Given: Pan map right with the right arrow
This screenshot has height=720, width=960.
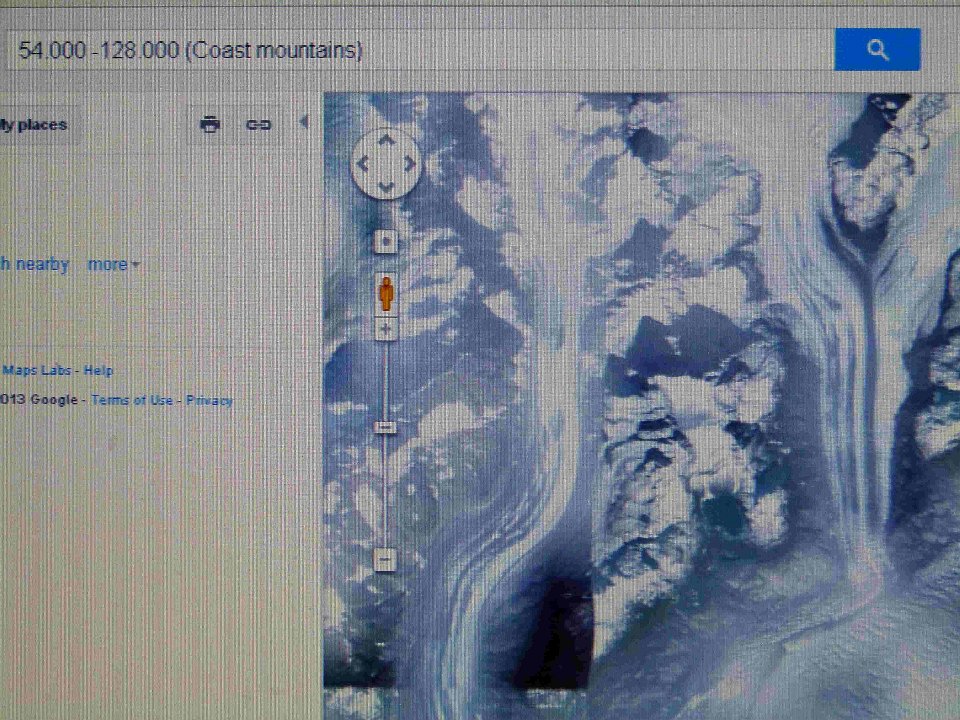Looking at the screenshot, I should [410, 163].
